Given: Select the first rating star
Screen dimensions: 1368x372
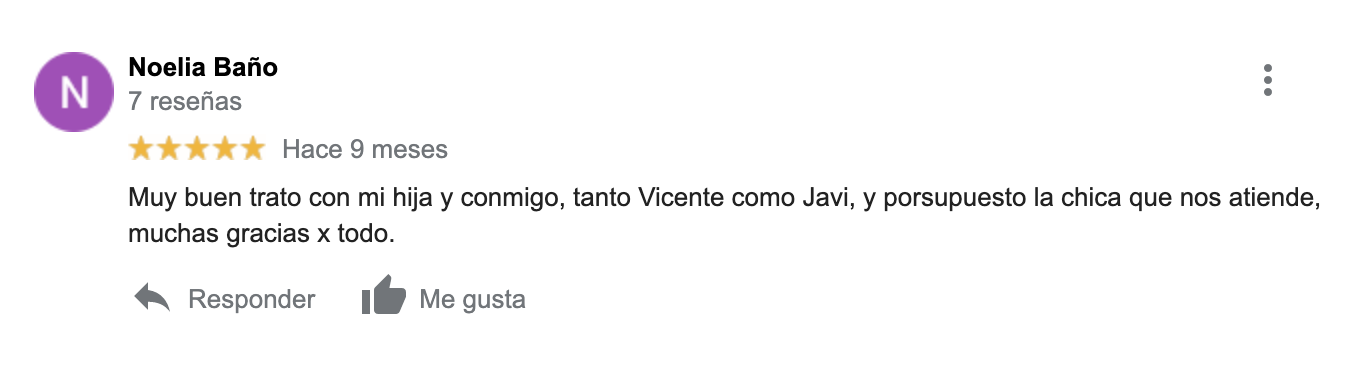Looking at the screenshot, I should [x=141, y=149].
